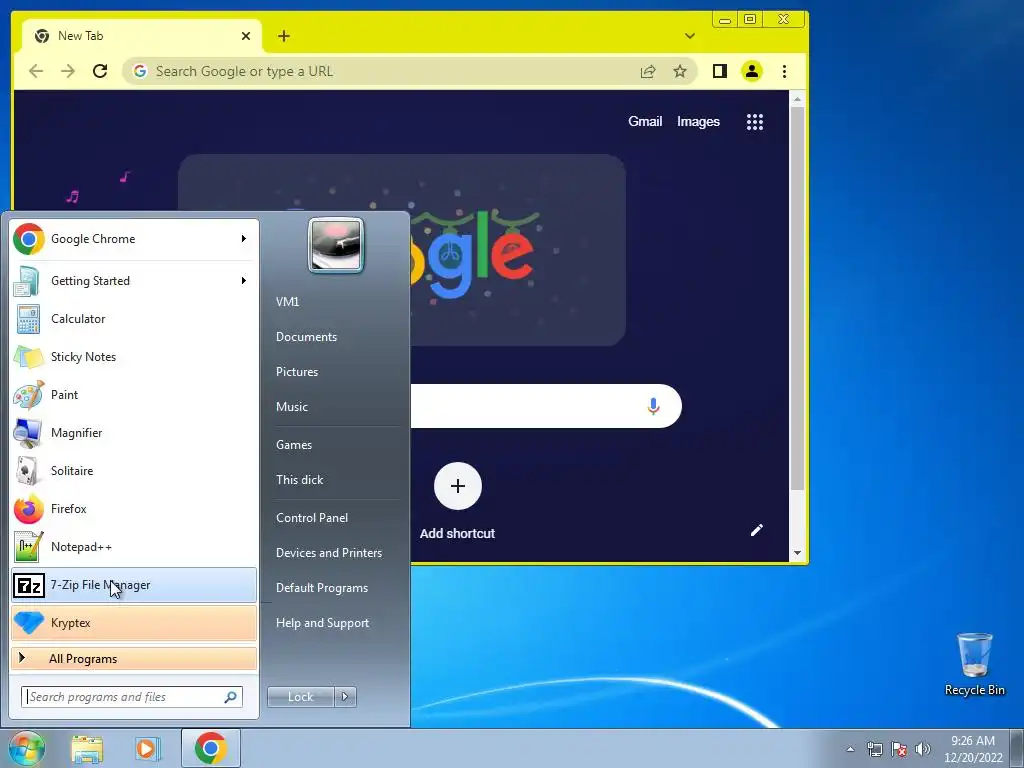Search by voice microphone icon
The height and width of the screenshot is (768, 1024).
(653, 406)
